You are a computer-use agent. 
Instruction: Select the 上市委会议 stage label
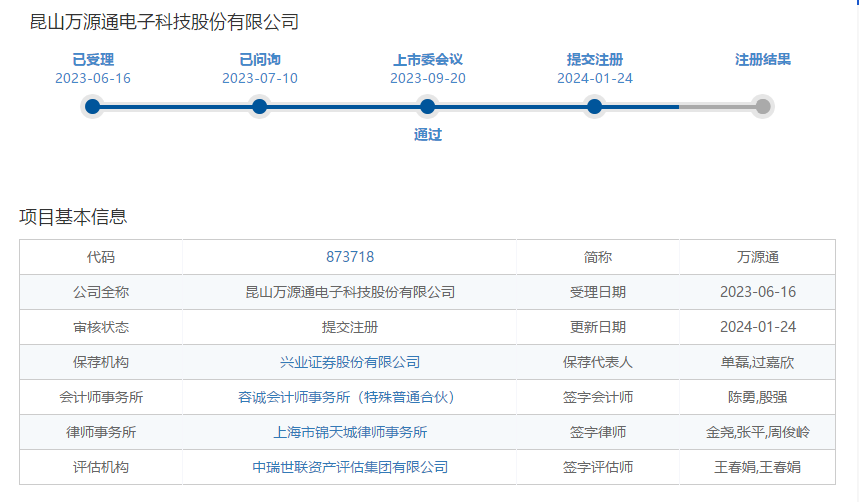click(428, 60)
